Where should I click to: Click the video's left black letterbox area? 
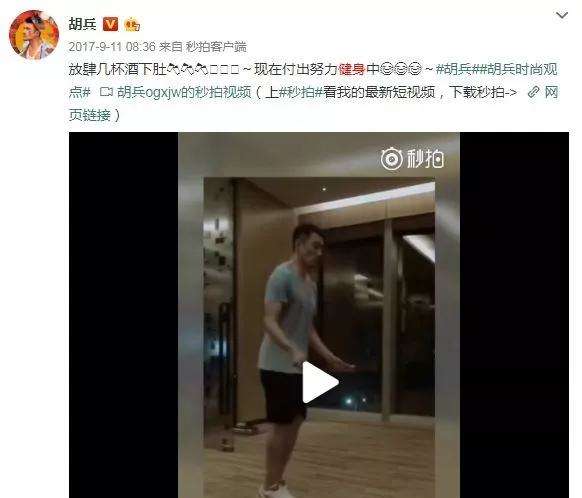tap(123, 315)
